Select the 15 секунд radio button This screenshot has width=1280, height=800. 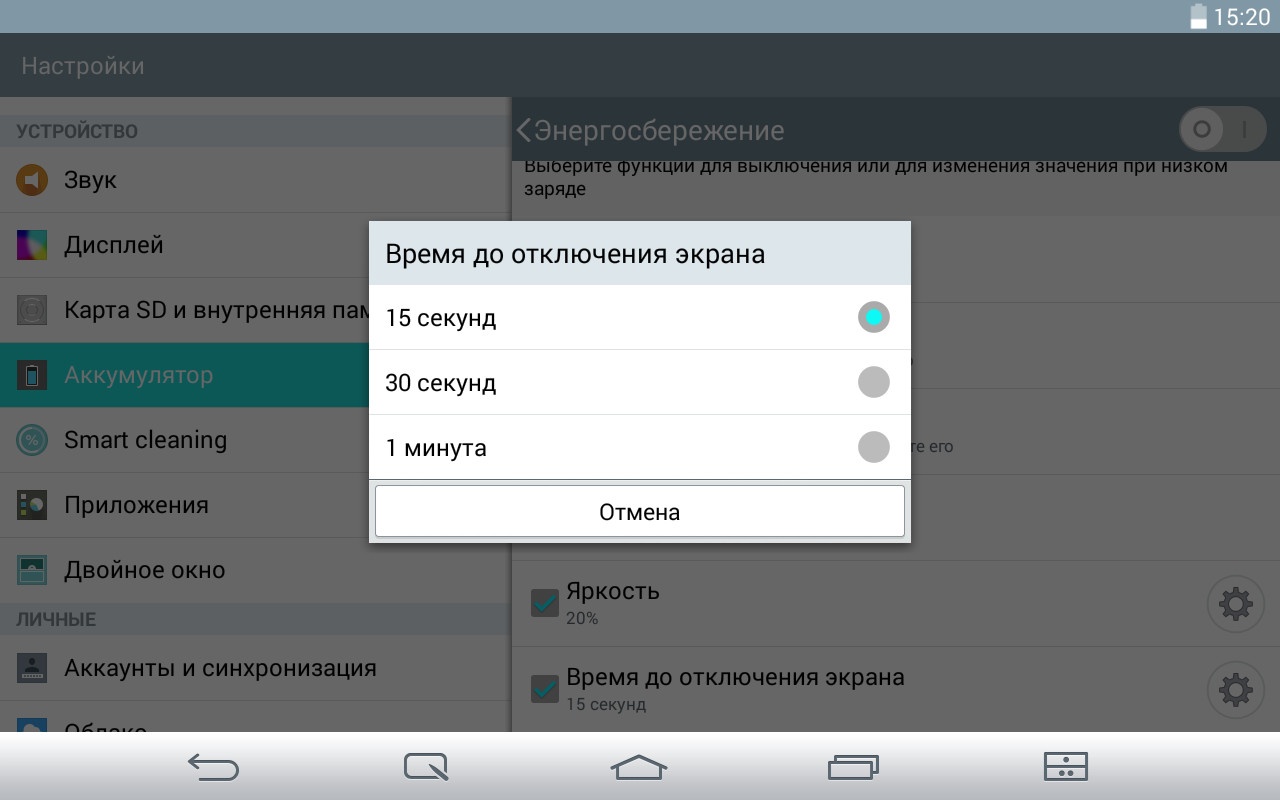873,318
